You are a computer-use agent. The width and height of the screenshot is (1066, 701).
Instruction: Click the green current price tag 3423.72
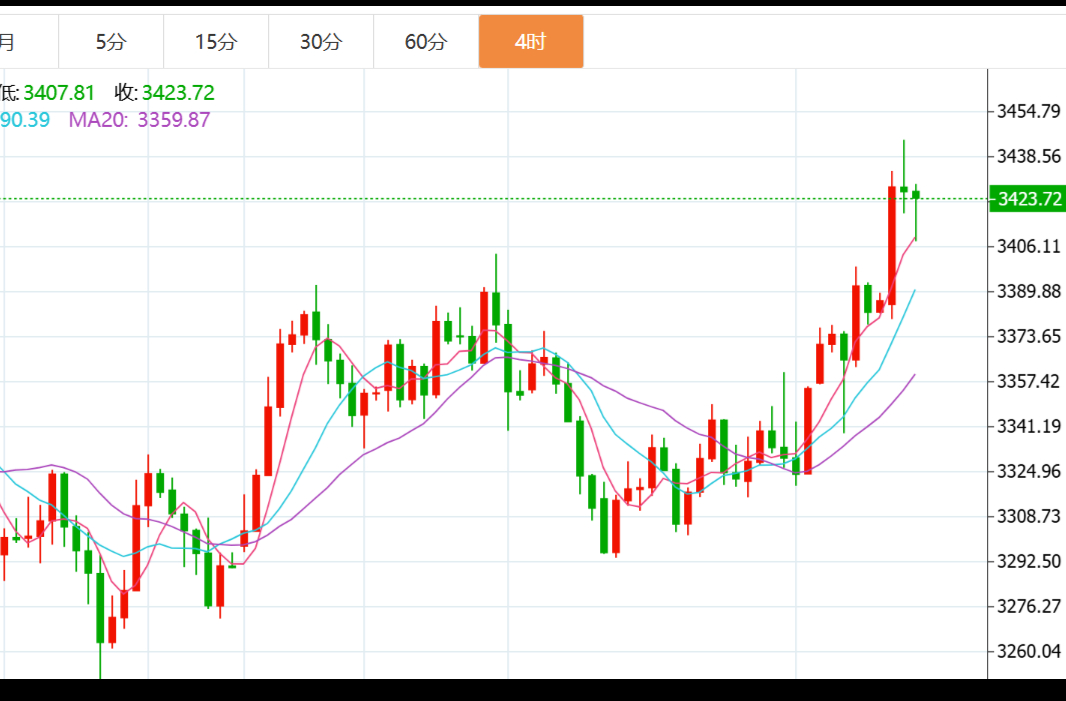click(1027, 199)
